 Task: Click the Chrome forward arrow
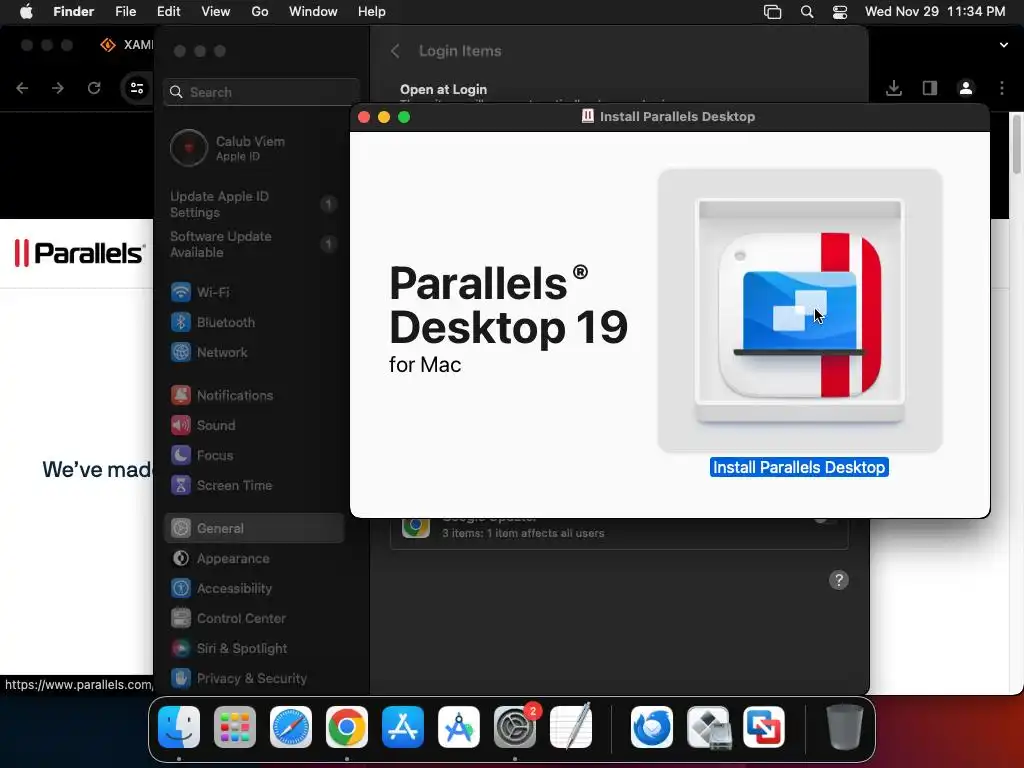(x=58, y=88)
